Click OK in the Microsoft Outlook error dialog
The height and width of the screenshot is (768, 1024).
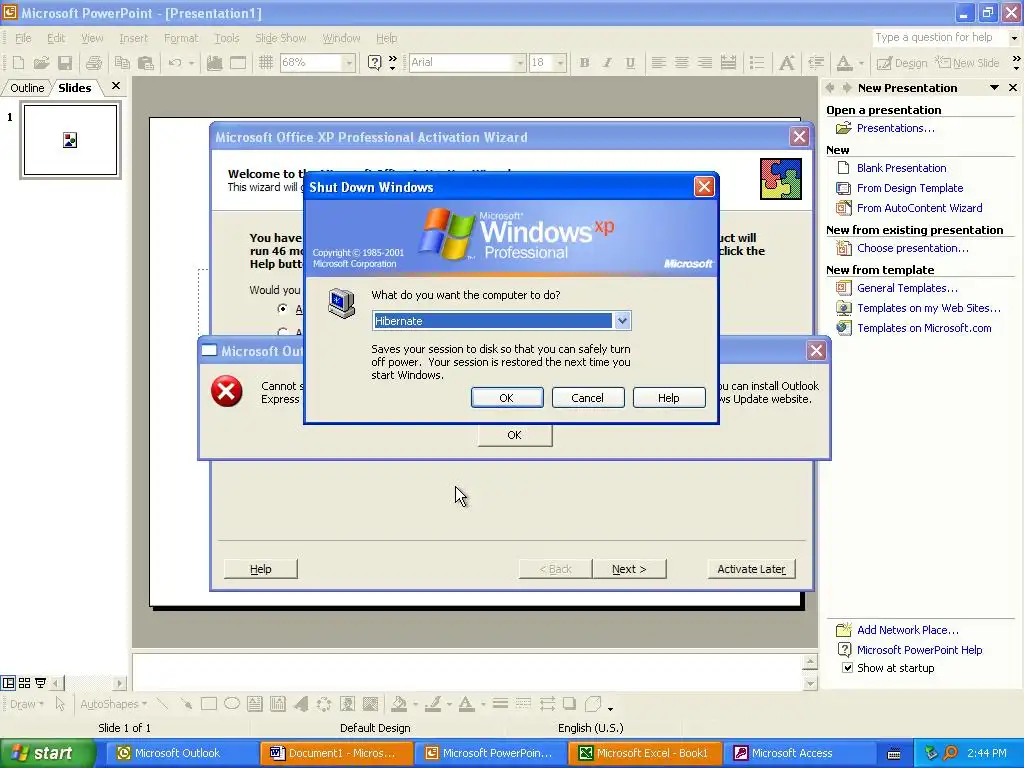coord(515,435)
